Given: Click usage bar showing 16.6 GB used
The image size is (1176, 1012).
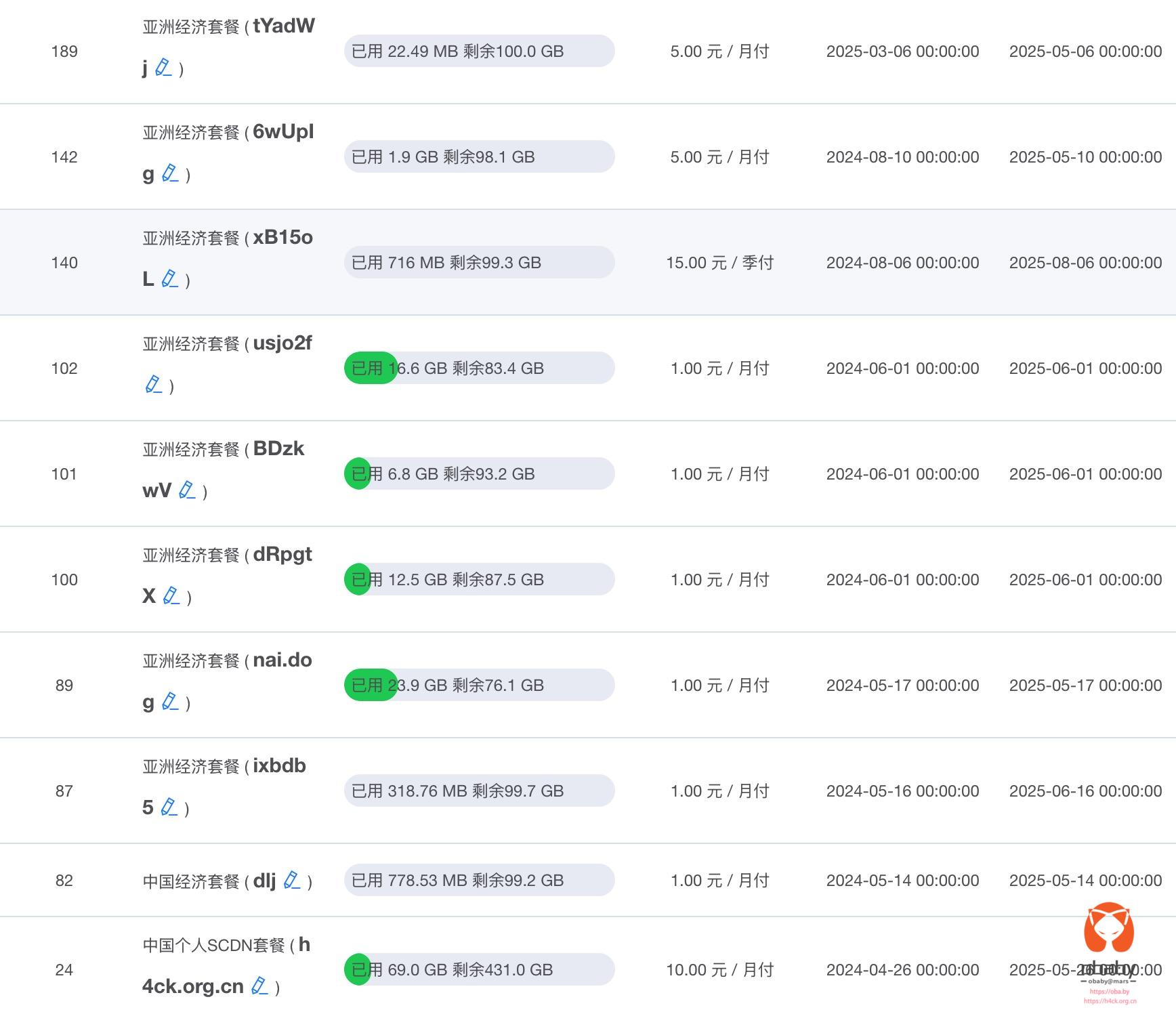Looking at the screenshot, I should 479,368.
